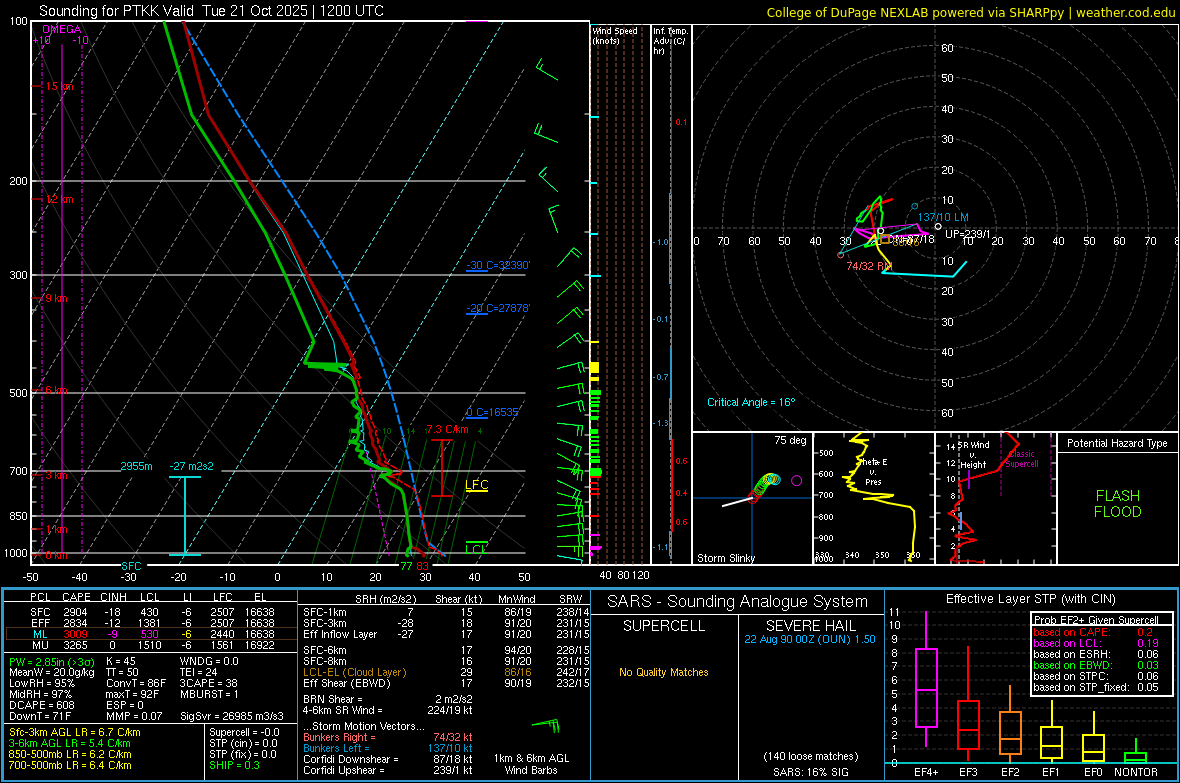This screenshot has width=1180, height=783.
Task: Click the yellow LFC label on skew-T
Action: [x=476, y=485]
